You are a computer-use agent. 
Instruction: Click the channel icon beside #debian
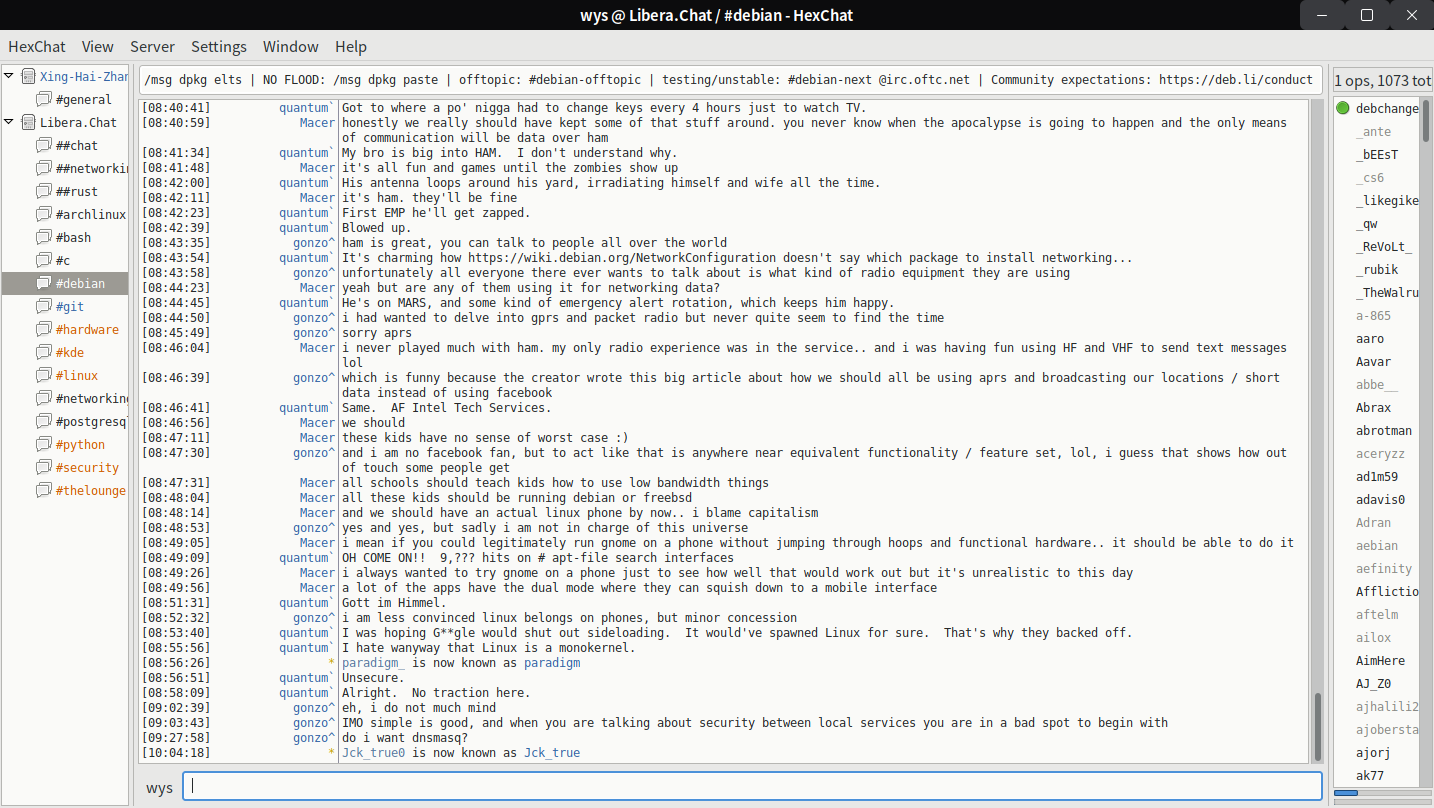click(43, 284)
